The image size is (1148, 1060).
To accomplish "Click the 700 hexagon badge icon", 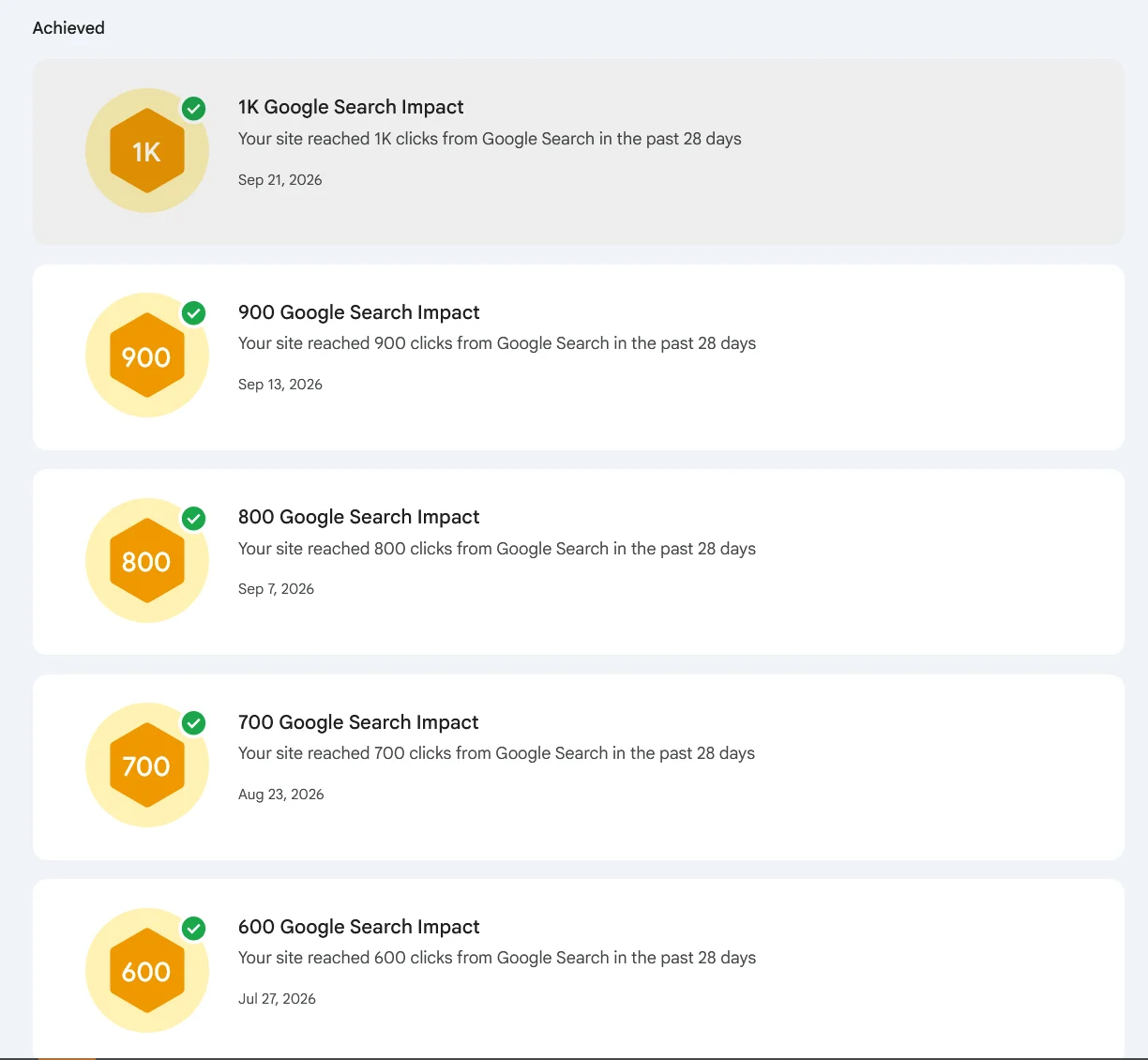I will point(147,765).
